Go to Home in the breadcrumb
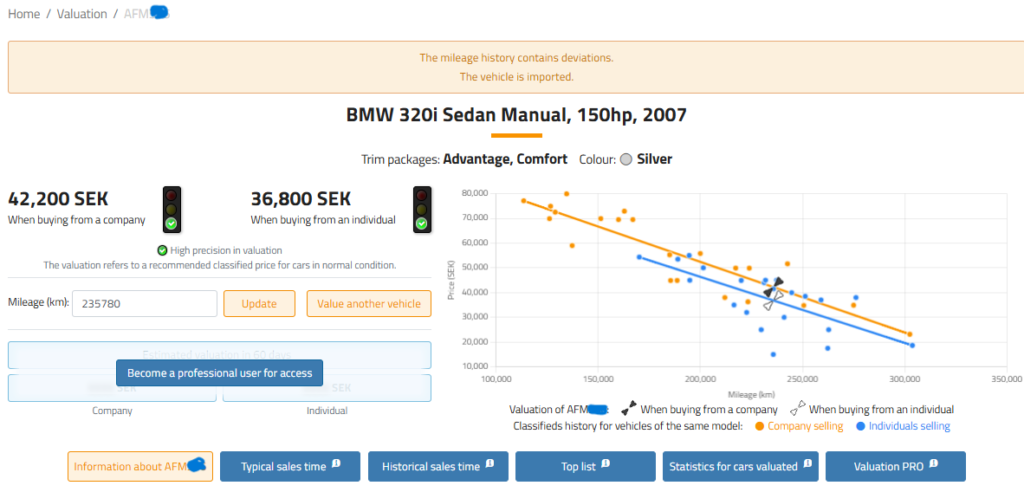Image resolution: width=1024 pixels, height=492 pixels. coord(24,14)
